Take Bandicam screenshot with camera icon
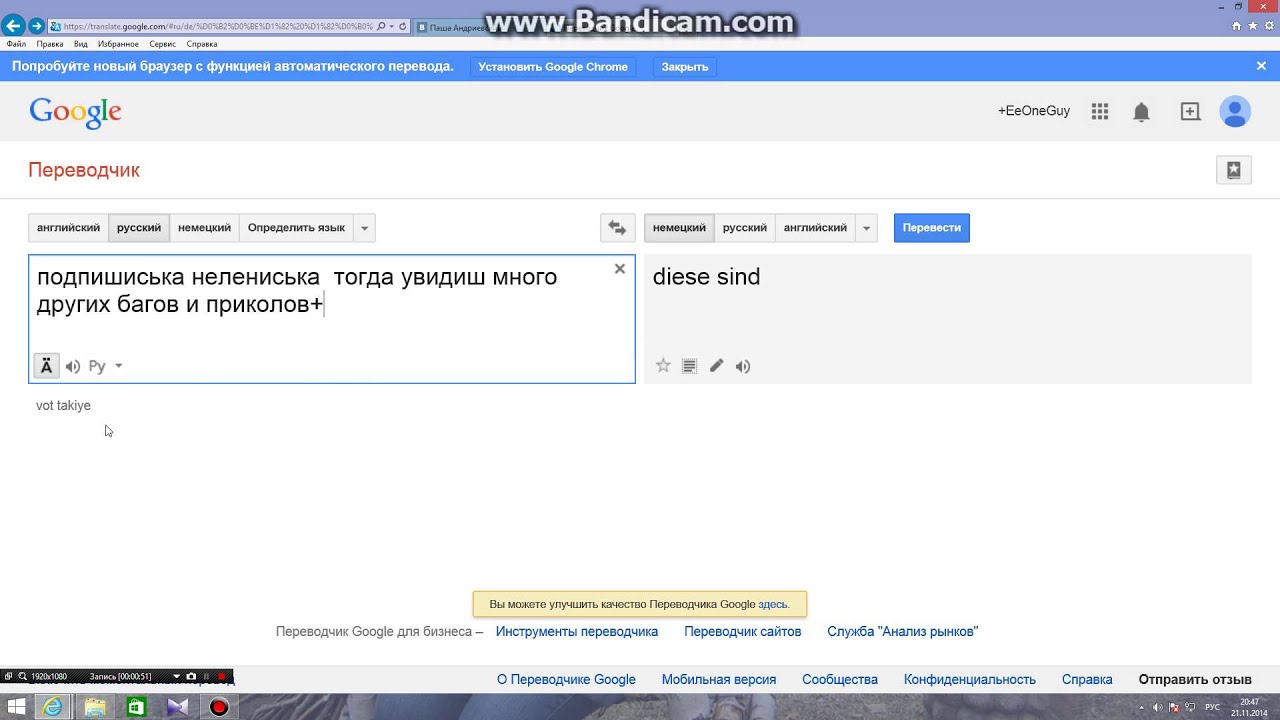The width and height of the screenshot is (1280, 720). pos(192,677)
